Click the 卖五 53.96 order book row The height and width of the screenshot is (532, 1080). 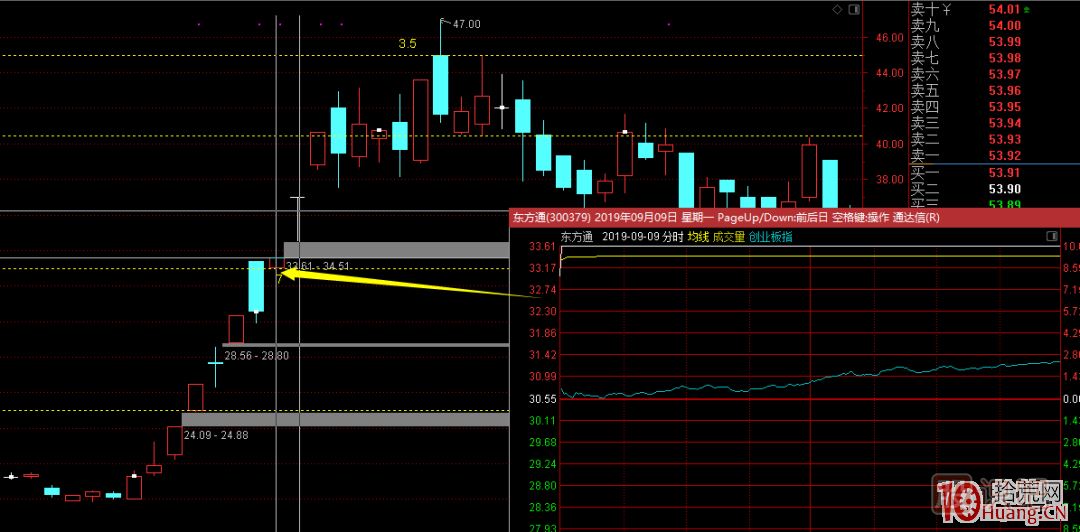click(990, 90)
